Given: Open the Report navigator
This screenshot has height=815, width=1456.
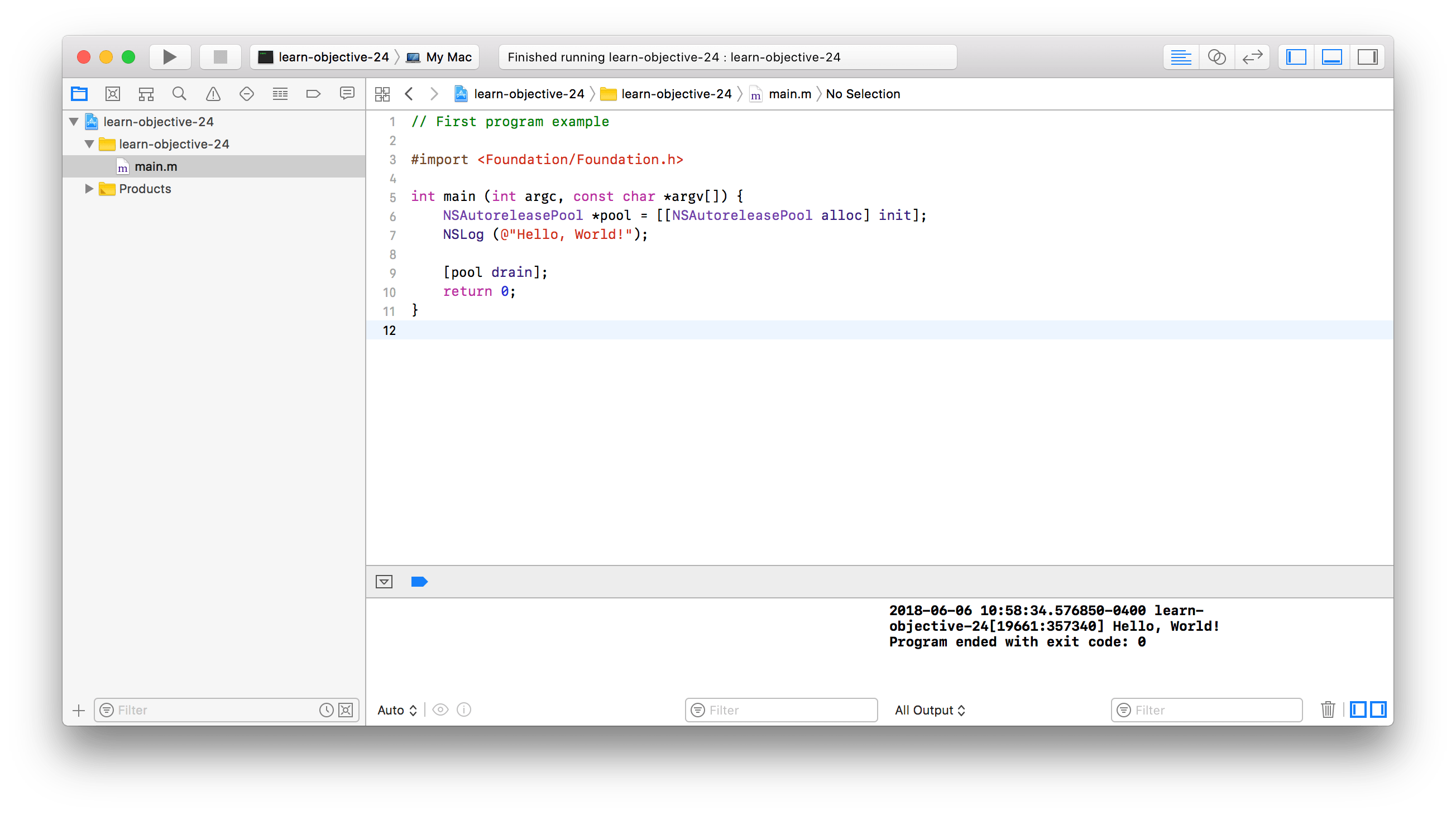Looking at the screenshot, I should [347, 93].
